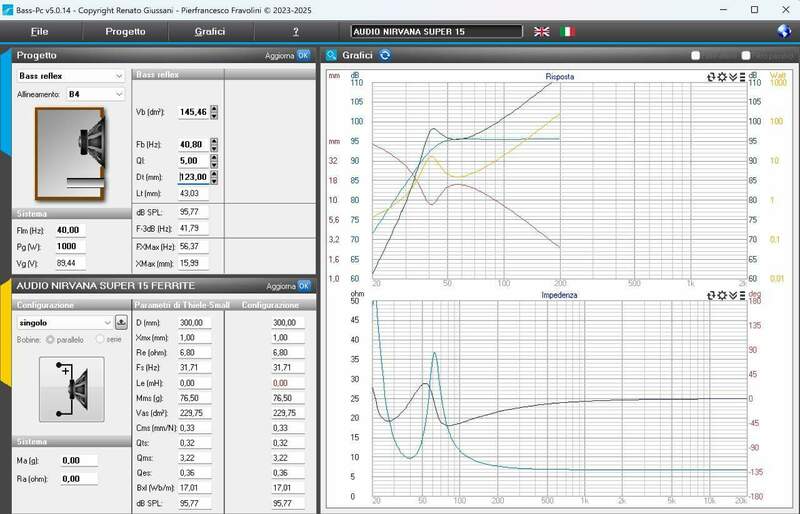This screenshot has width=800, height=514.
Task: Open the File menu
Action: [40, 32]
